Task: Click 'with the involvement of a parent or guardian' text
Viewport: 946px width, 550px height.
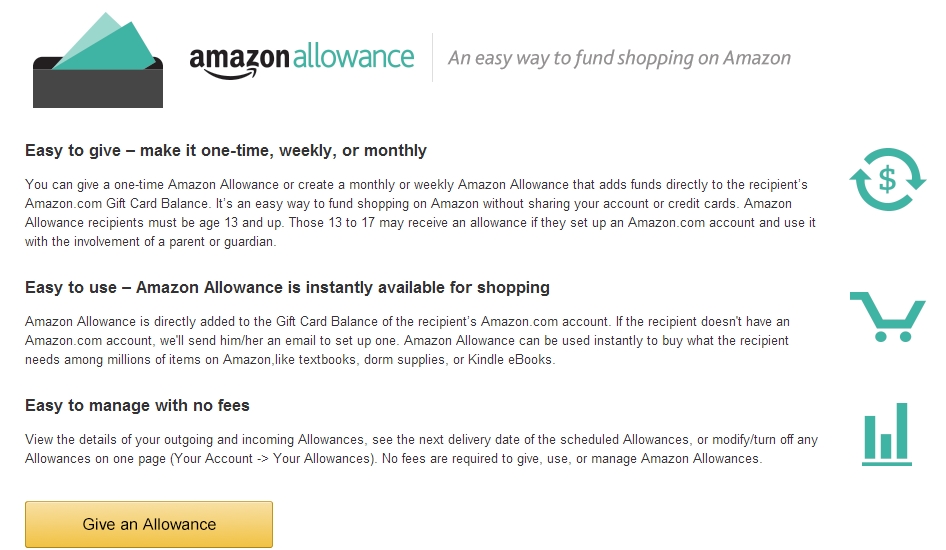Action: [150, 242]
